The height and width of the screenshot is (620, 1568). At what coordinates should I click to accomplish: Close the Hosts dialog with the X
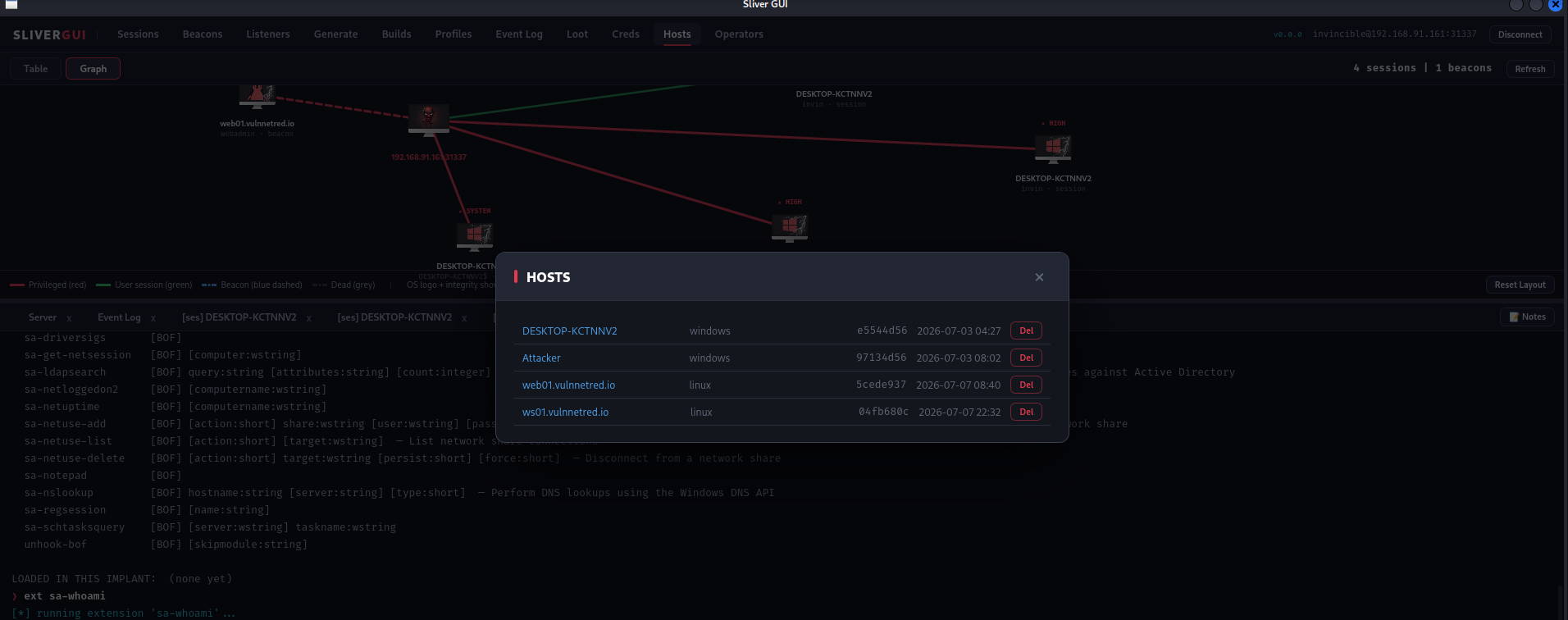tap(1039, 277)
